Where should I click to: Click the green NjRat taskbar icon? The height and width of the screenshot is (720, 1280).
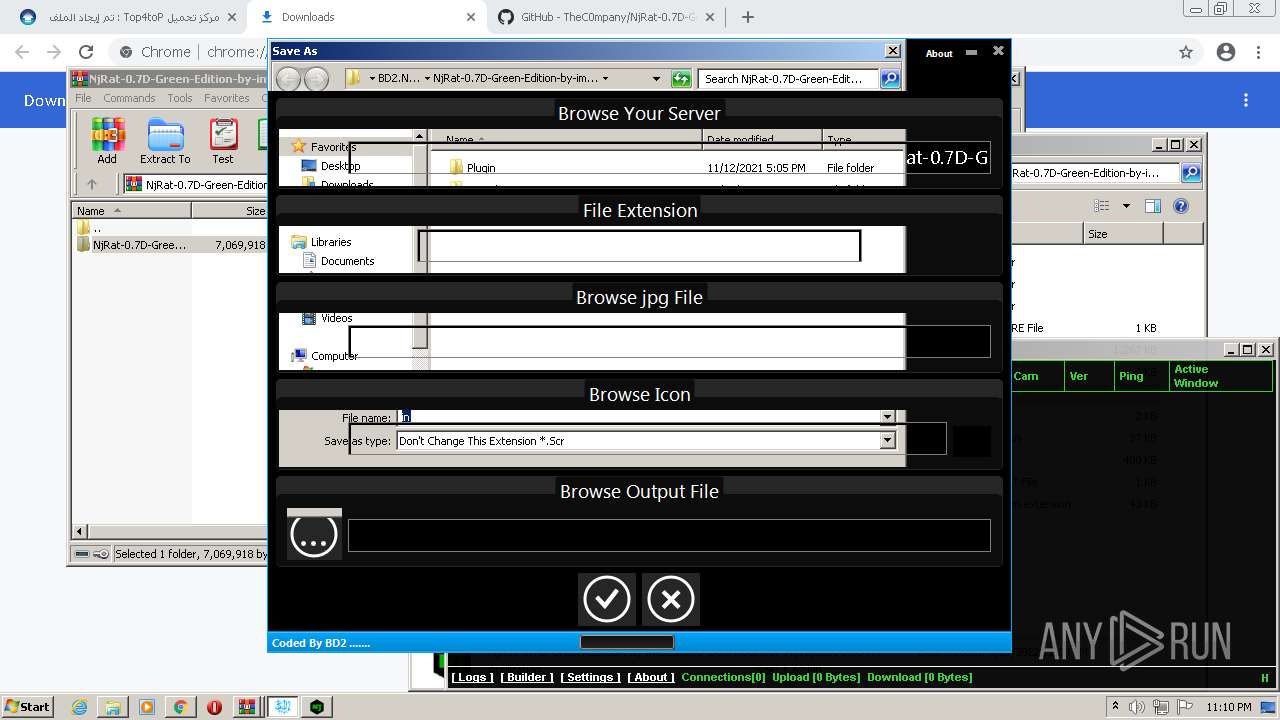click(x=317, y=707)
